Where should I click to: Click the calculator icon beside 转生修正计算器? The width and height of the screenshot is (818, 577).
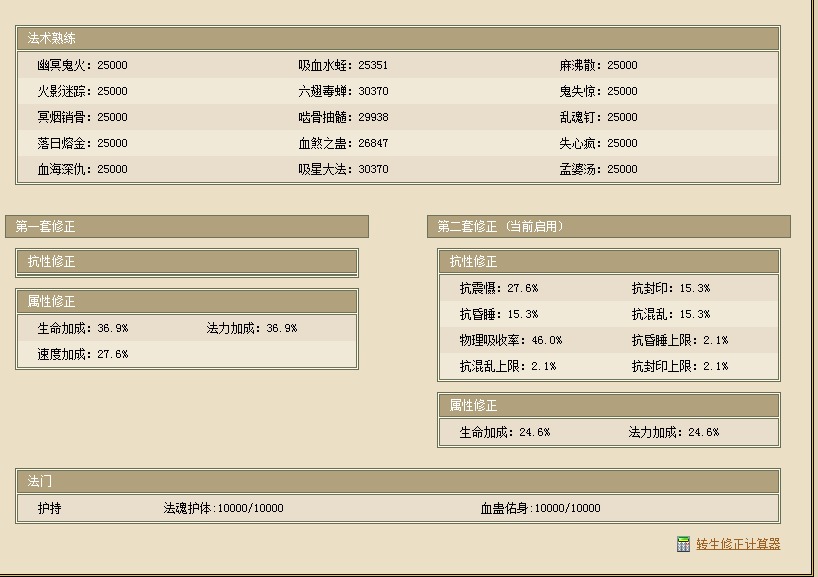[683, 544]
